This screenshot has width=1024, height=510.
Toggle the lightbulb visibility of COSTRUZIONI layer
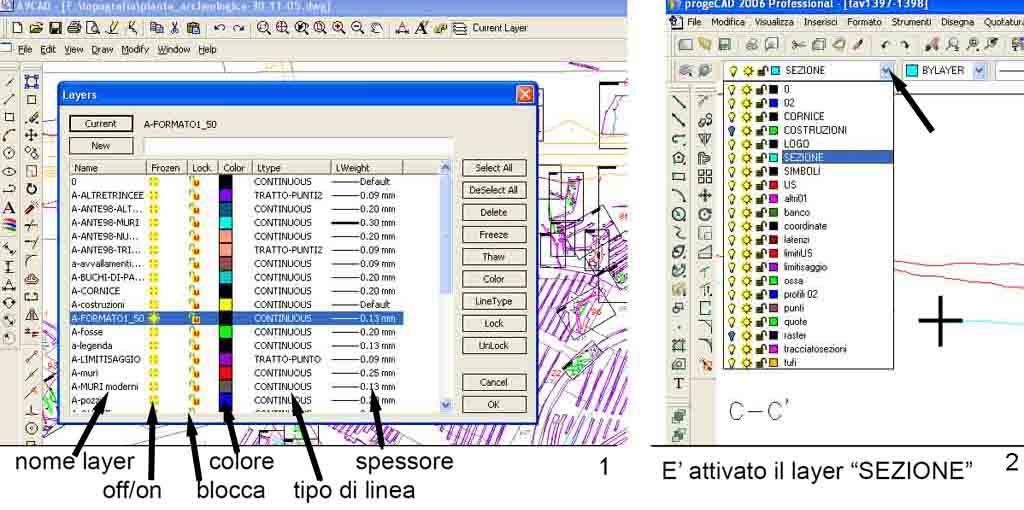[733, 130]
